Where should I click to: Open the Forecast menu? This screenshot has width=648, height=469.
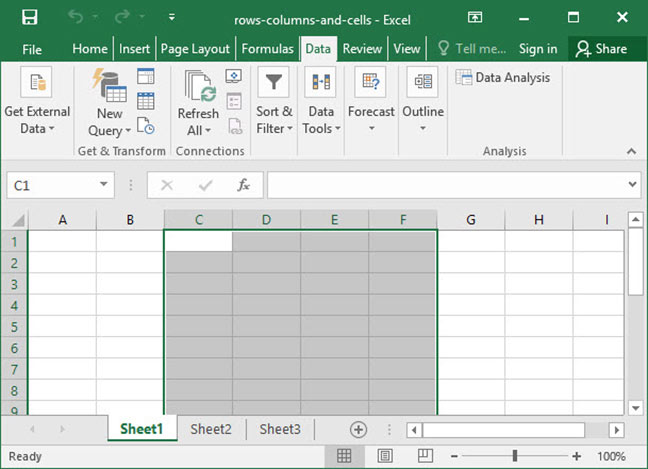pos(371,101)
